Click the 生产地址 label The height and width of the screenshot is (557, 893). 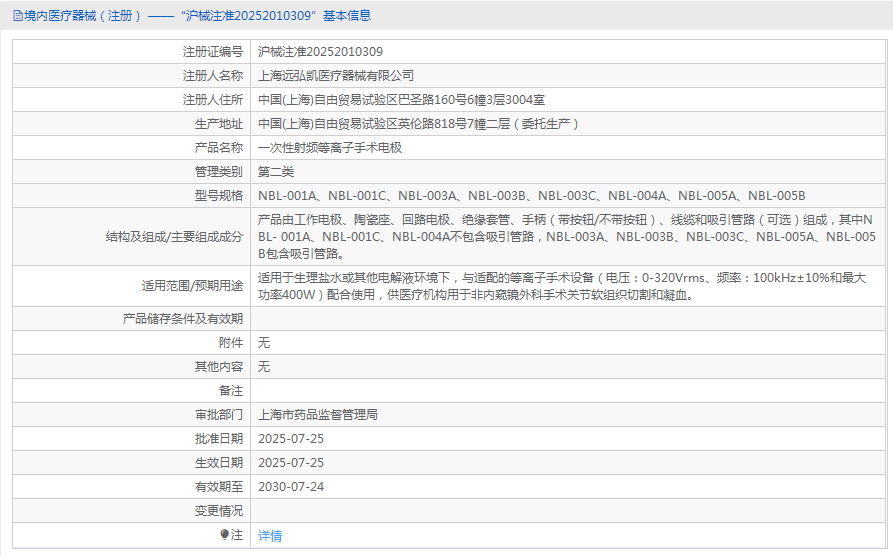[219, 124]
